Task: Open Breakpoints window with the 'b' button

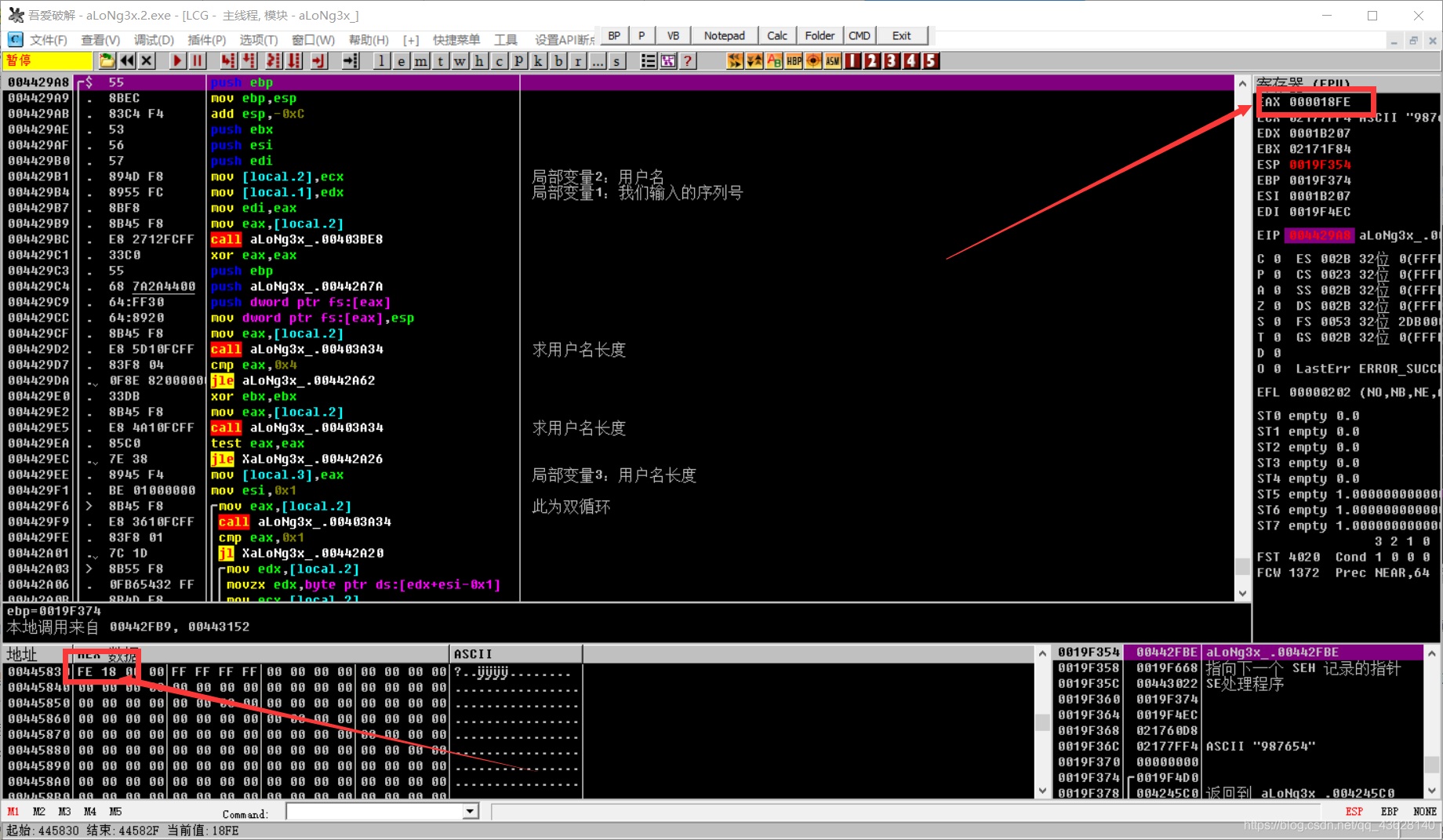Action: (558, 61)
